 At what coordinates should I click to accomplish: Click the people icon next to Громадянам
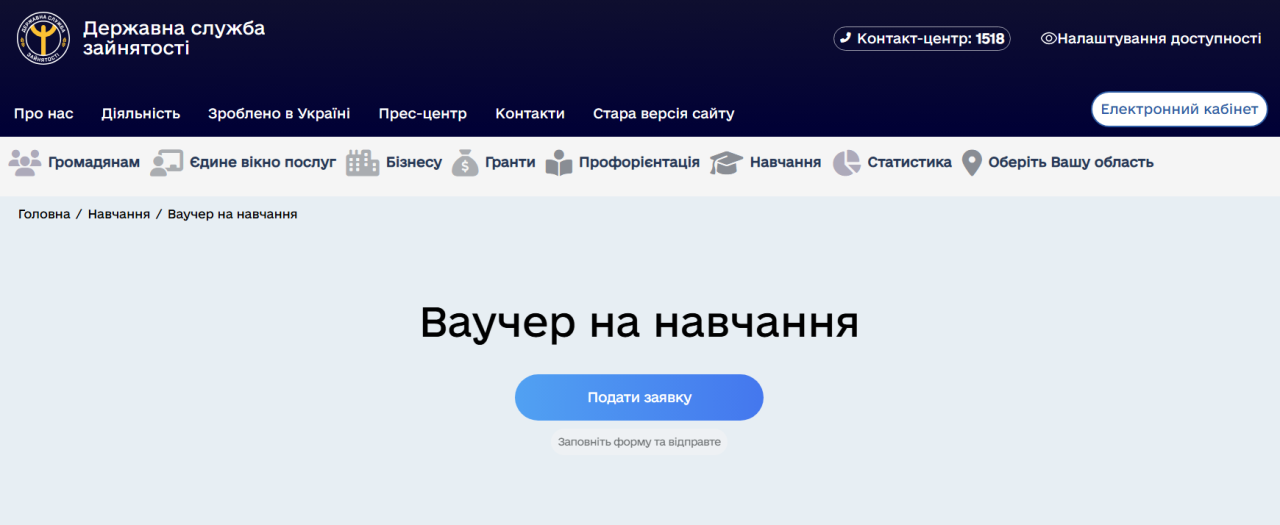25,162
